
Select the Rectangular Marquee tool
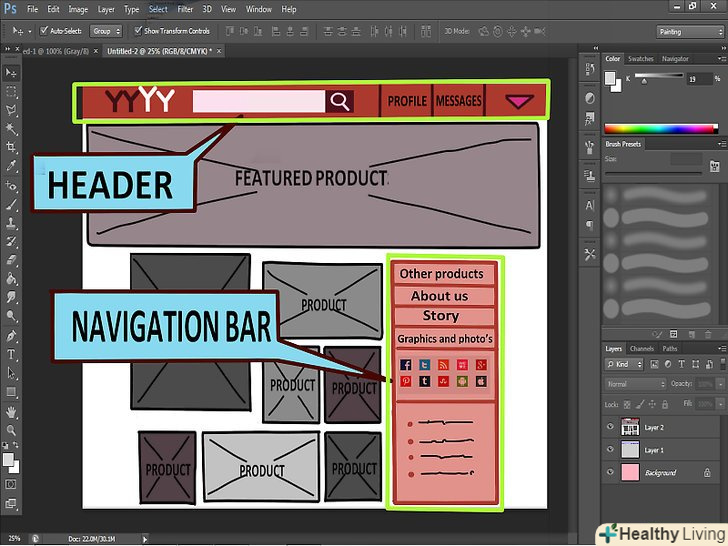click(x=12, y=92)
